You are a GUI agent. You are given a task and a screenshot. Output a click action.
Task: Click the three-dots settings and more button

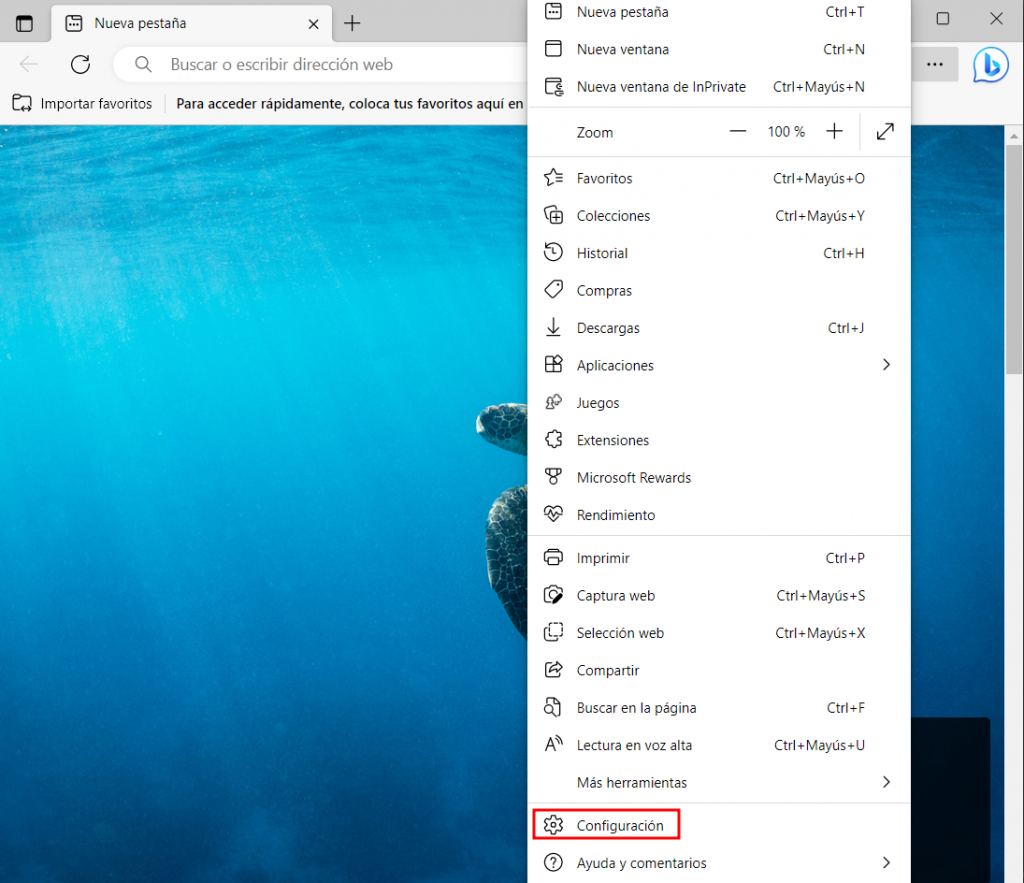point(934,64)
